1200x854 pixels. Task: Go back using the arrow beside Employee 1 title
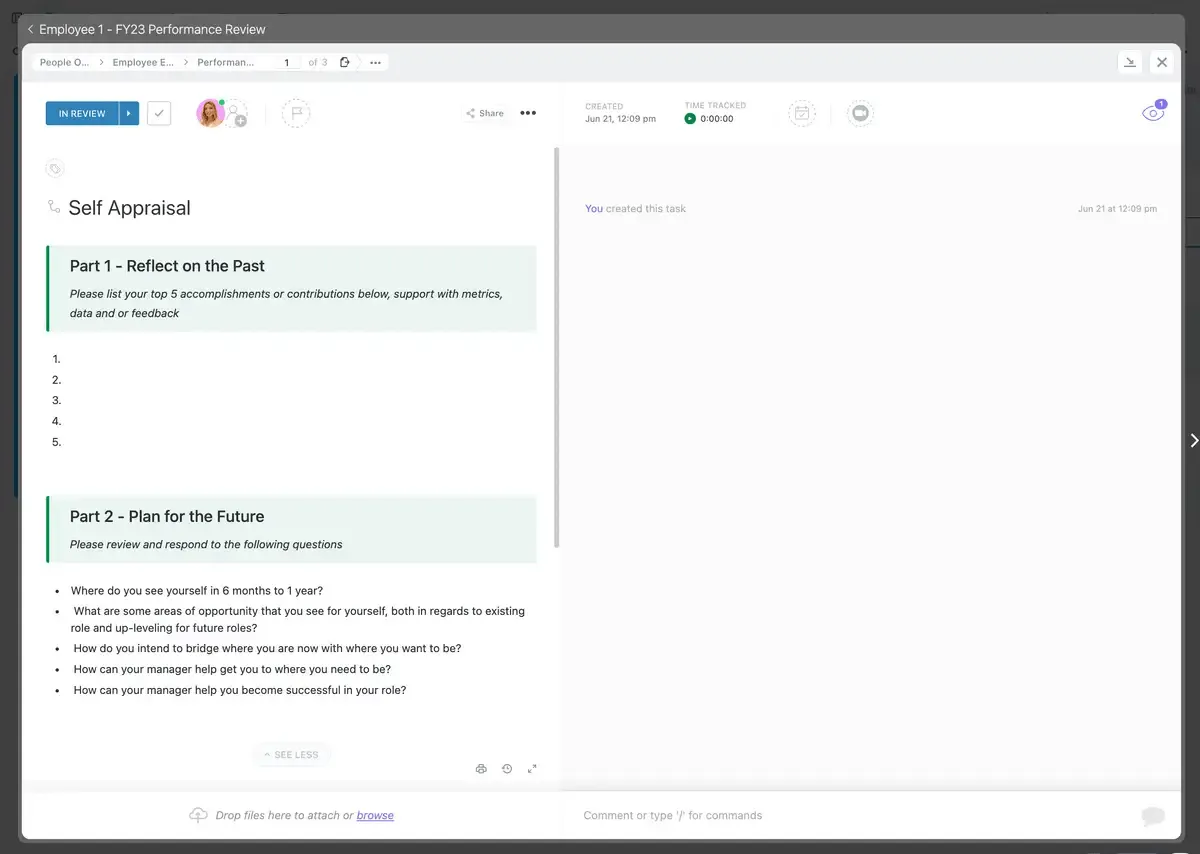point(30,30)
